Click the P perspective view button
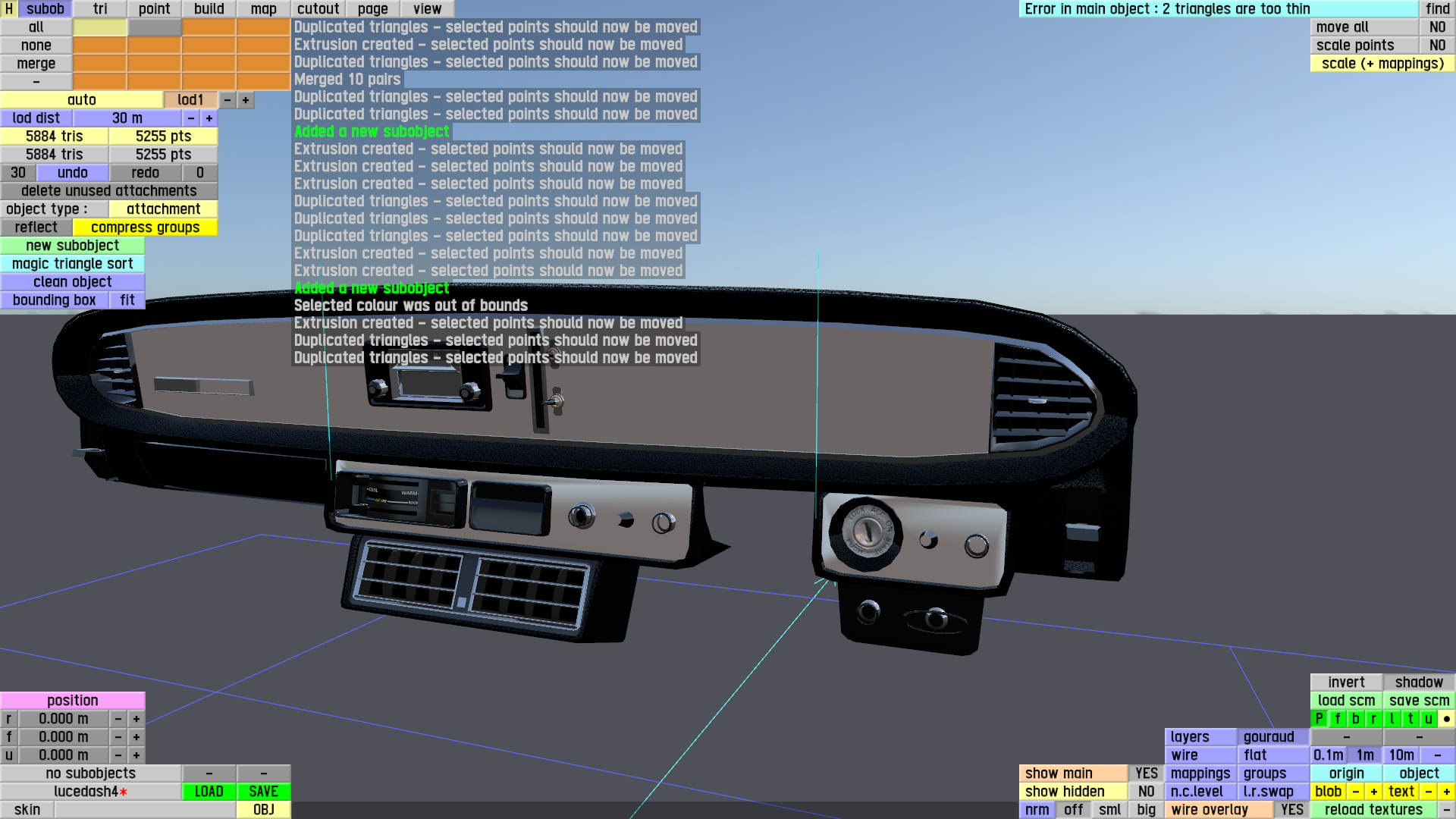The height and width of the screenshot is (819, 1456). pyautogui.click(x=1319, y=718)
